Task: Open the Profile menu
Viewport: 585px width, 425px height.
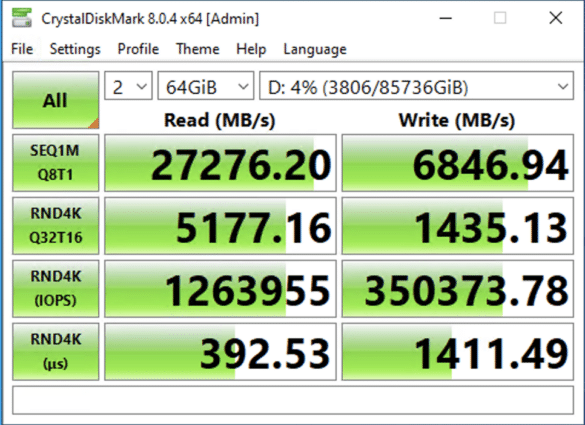Action: coord(138,49)
